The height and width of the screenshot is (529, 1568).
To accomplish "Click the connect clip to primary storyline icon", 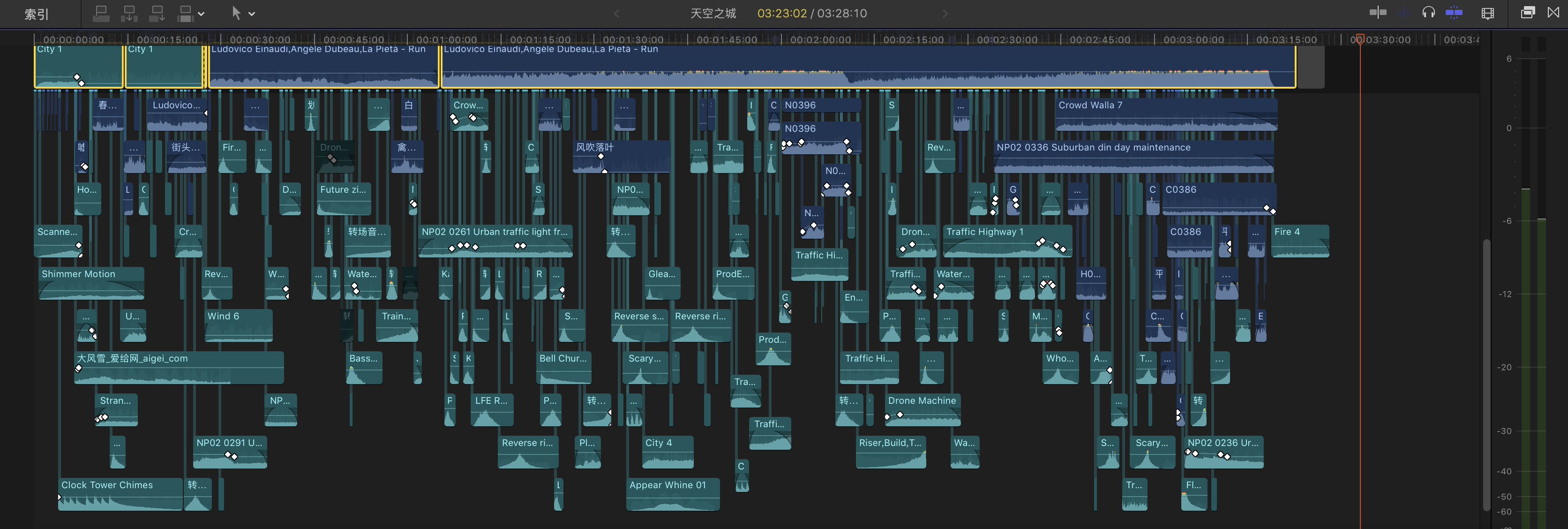I will [x=101, y=14].
